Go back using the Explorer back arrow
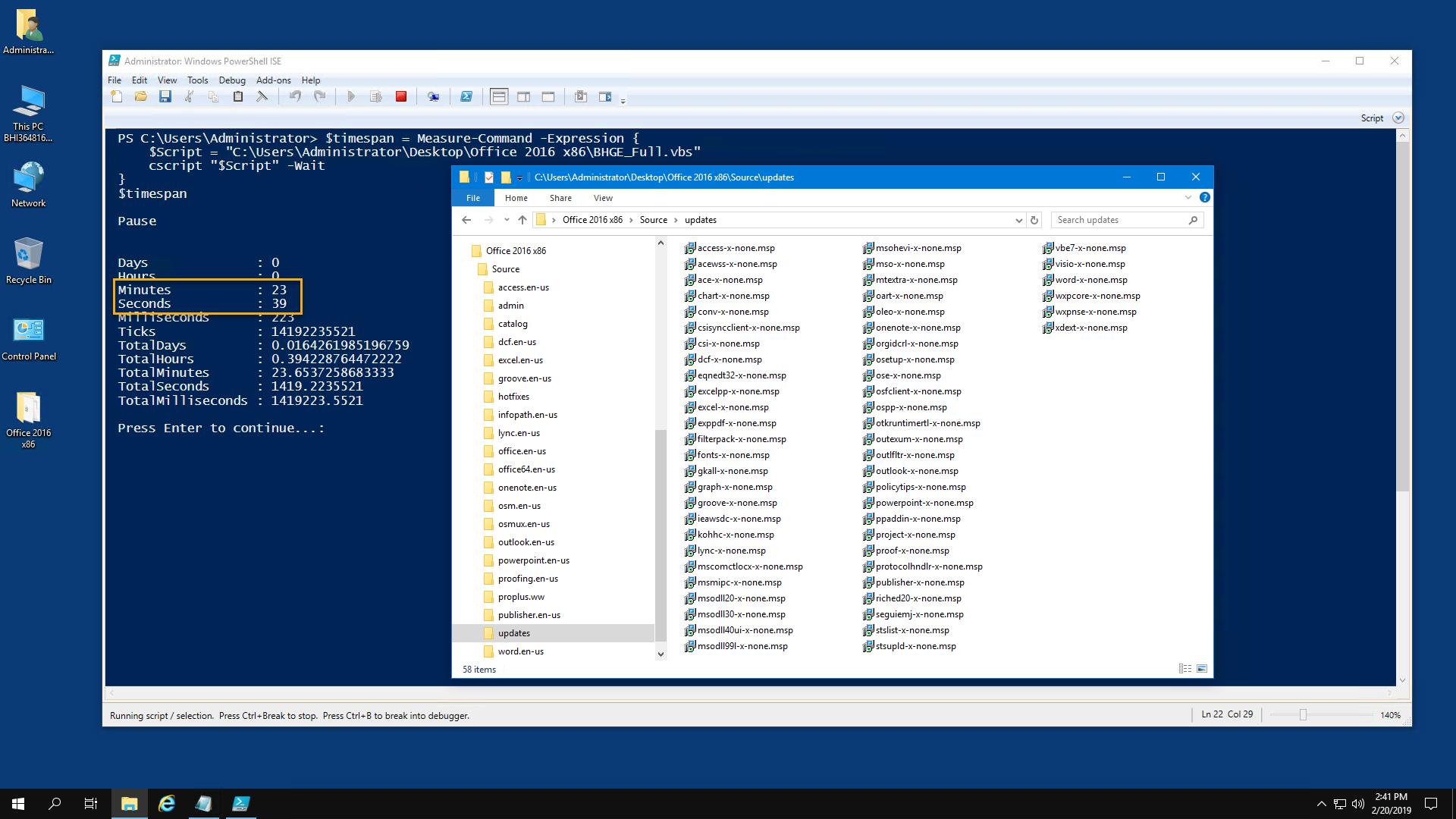 click(x=466, y=220)
